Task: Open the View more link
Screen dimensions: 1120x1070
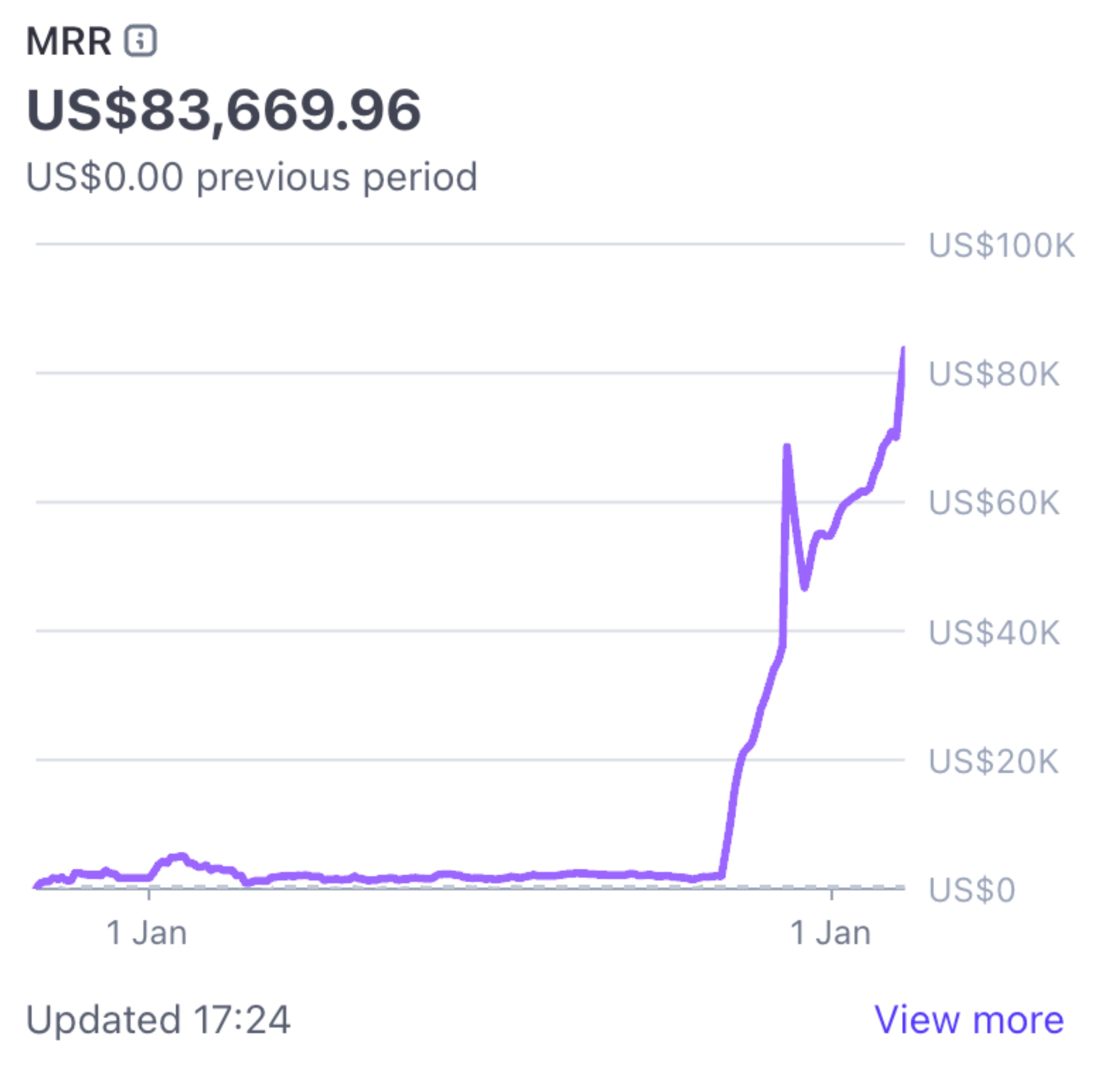Action: pyautogui.click(x=968, y=1019)
